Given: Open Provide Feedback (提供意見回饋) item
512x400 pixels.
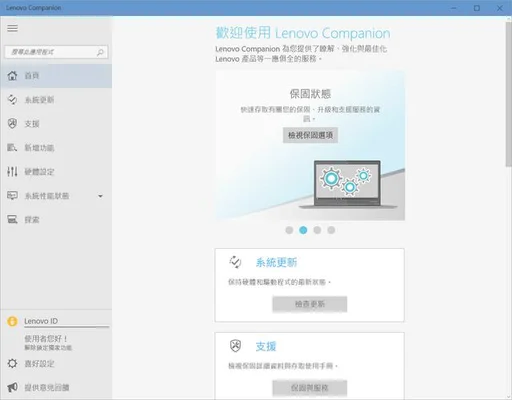Looking at the screenshot, I should click(x=47, y=388).
